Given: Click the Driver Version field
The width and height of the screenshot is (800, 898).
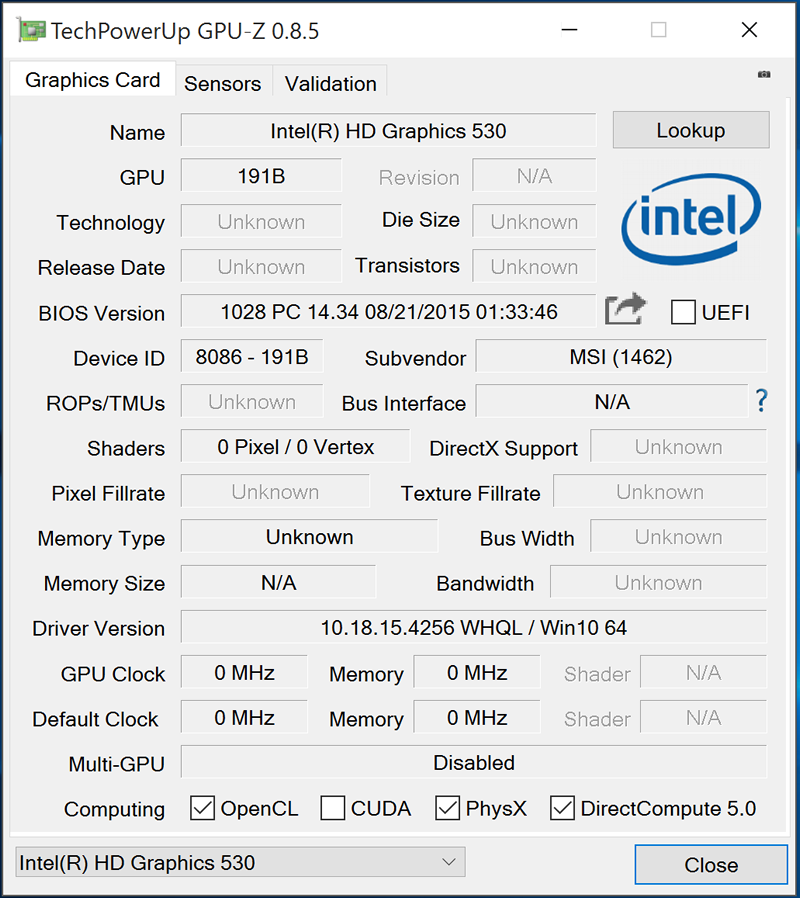Looking at the screenshot, I should 474,627.
